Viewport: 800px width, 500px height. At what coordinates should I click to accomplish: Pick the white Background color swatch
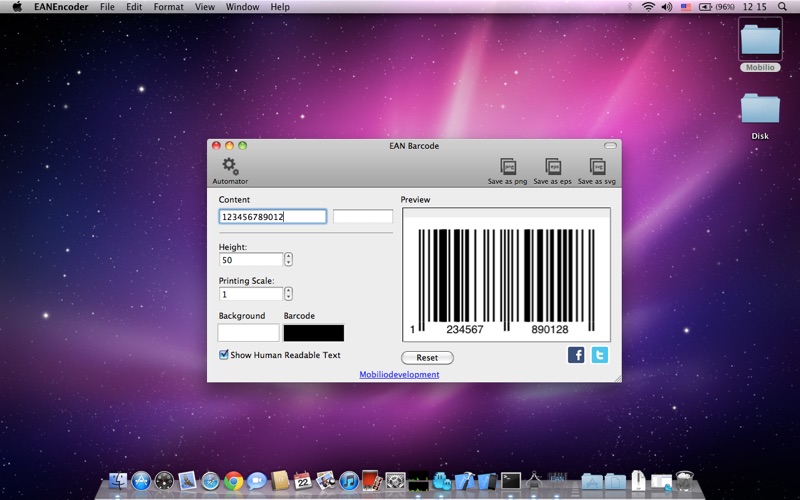pyautogui.click(x=248, y=333)
